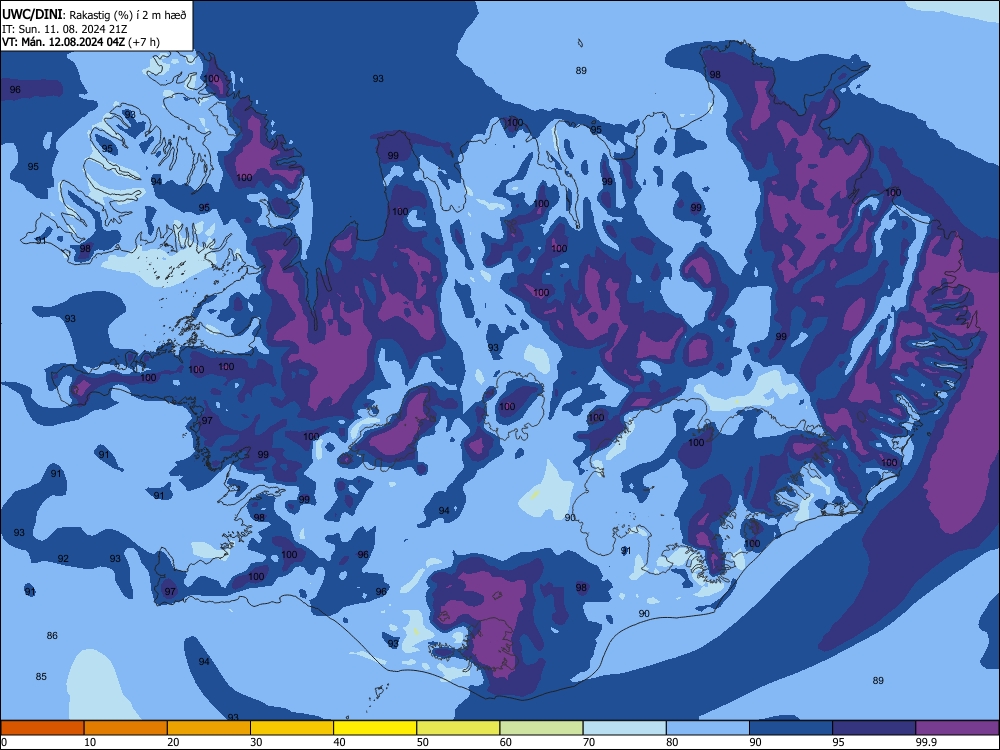Click the legend scale label '80'
Viewport: 1000px width, 750px height.
point(673,742)
